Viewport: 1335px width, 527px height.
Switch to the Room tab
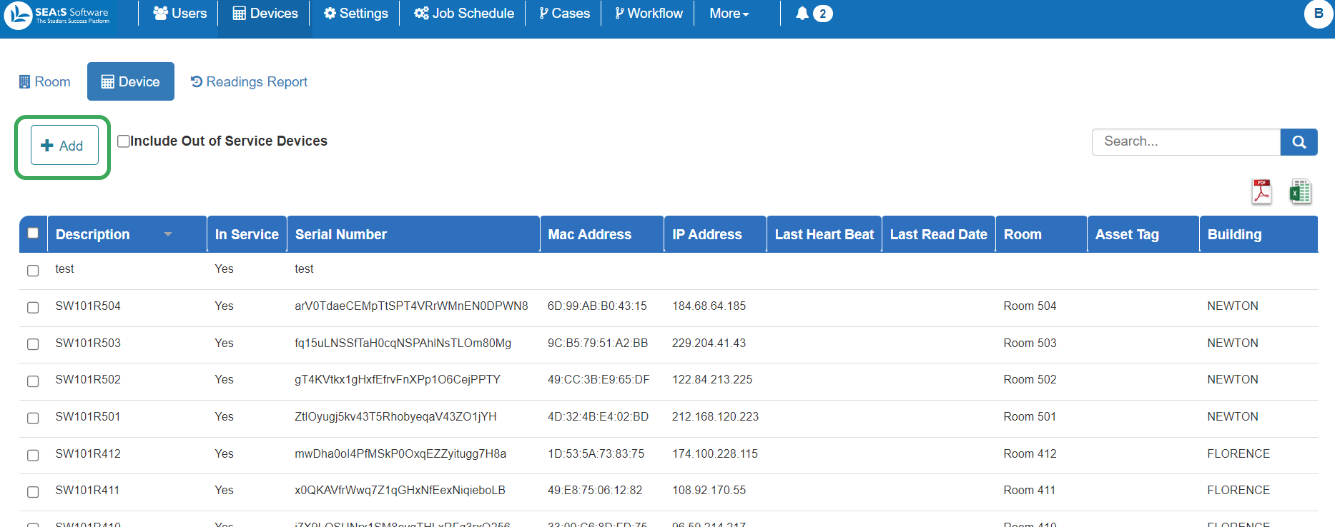click(x=45, y=82)
